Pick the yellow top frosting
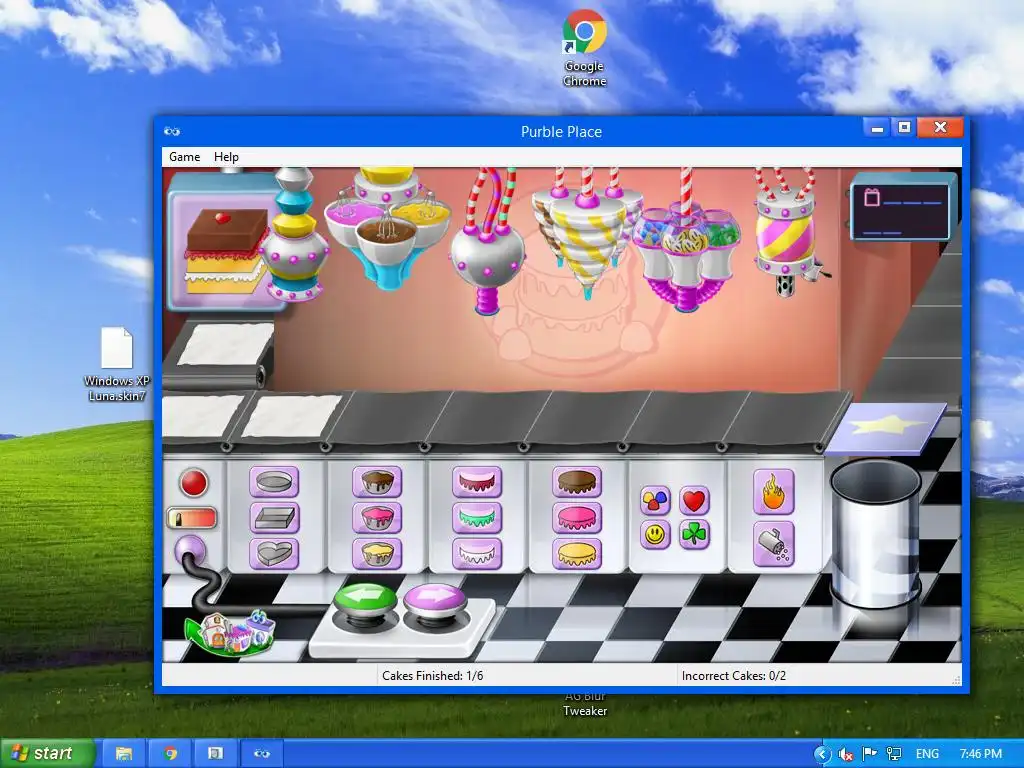Image resolution: width=1024 pixels, height=768 pixels. click(x=577, y=554)
